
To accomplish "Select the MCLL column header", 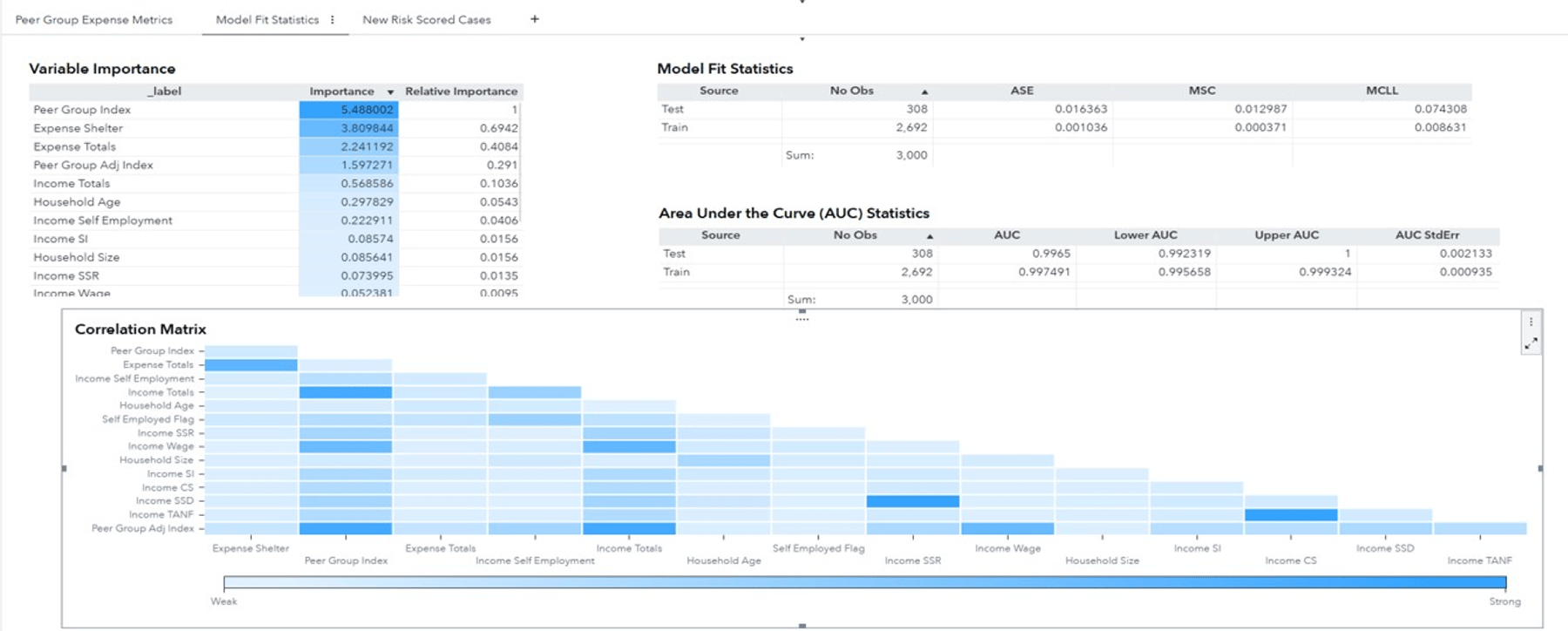I will pos(1382,91).
